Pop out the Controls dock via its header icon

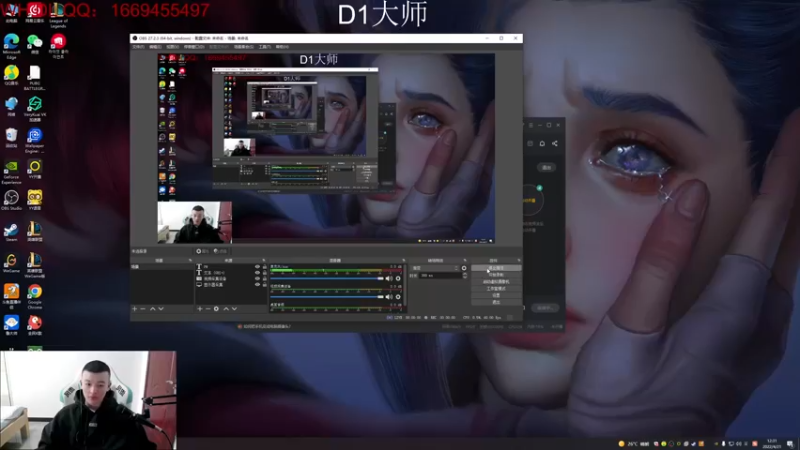click(x=519, y=261)
